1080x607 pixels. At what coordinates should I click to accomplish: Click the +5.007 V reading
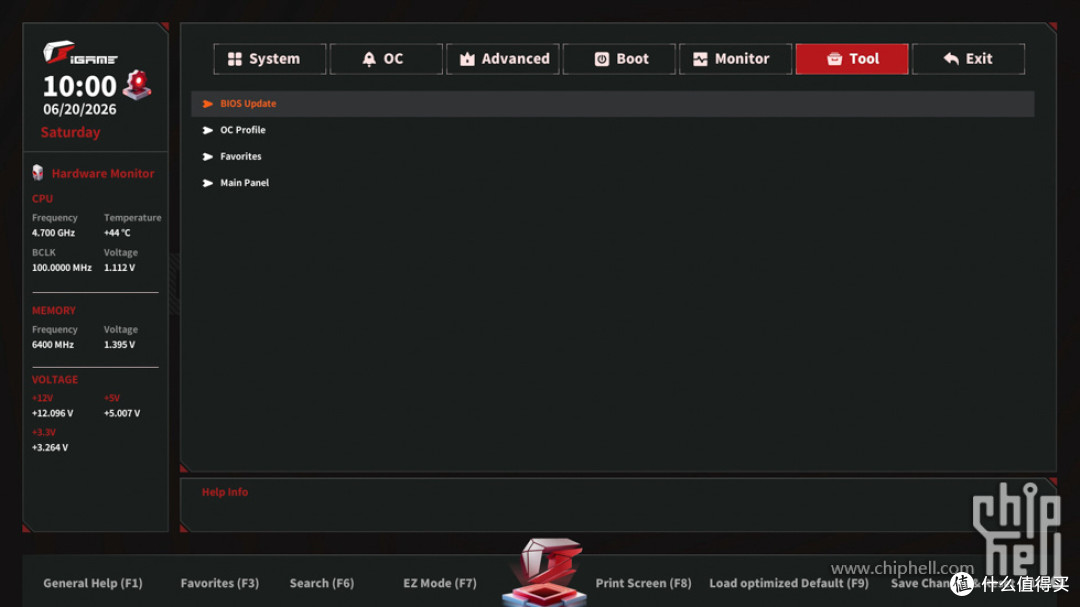(122, 413)
